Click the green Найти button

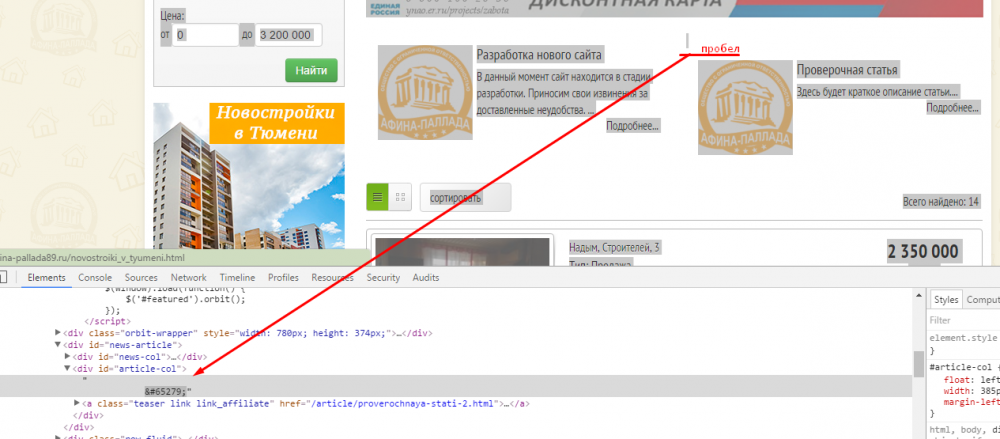point(311,70)
